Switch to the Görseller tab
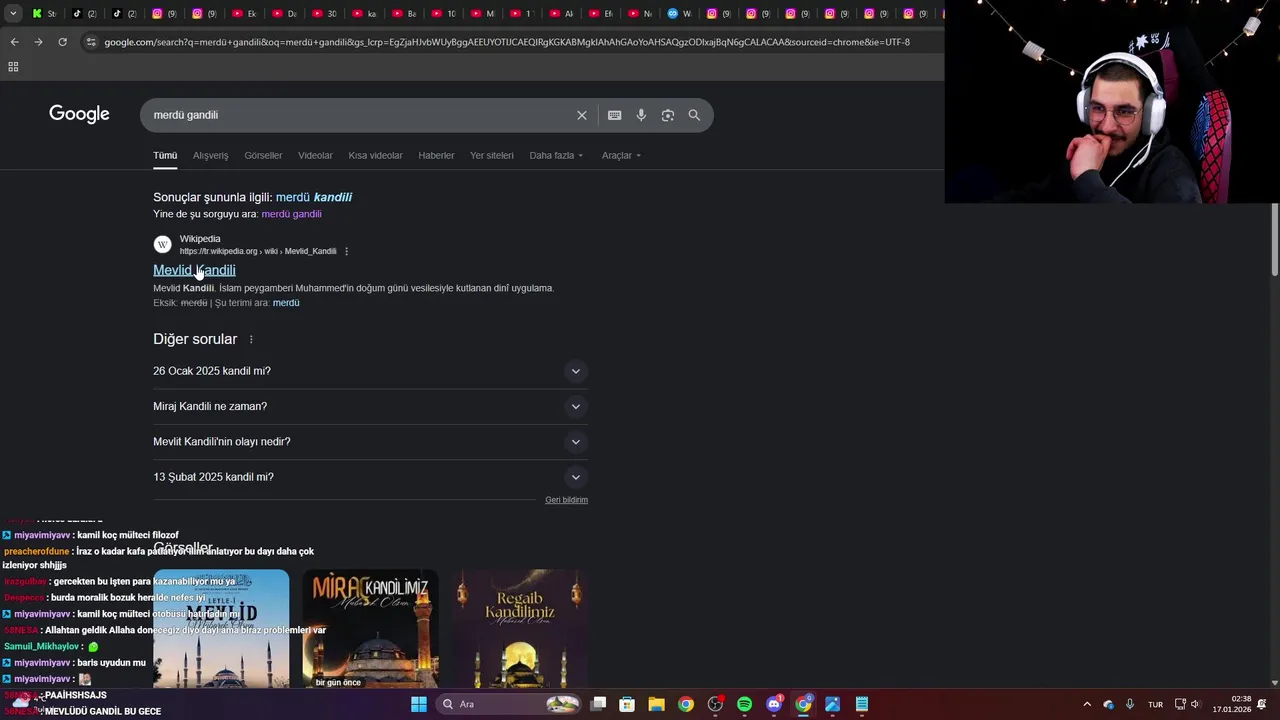The width and height of the screenshot is (1280, 720). pyautogui.click(x=263, y=155)
